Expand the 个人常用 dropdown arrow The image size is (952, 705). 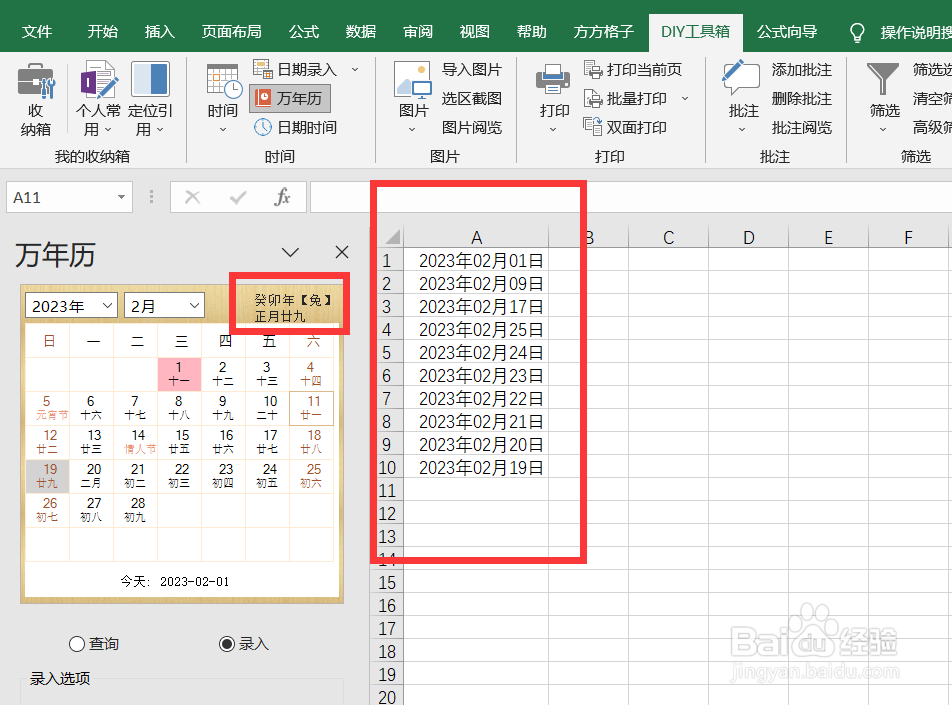(108, 130)
